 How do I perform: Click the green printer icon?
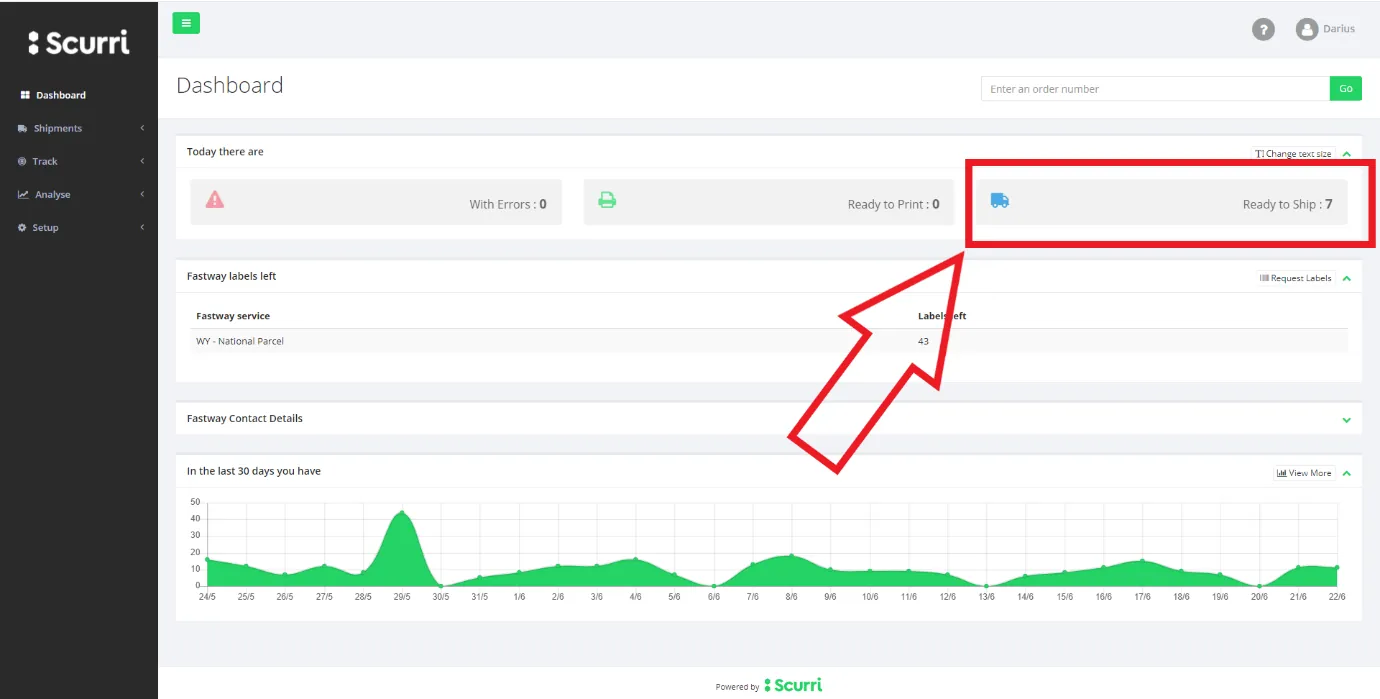(x=607, y=199)
